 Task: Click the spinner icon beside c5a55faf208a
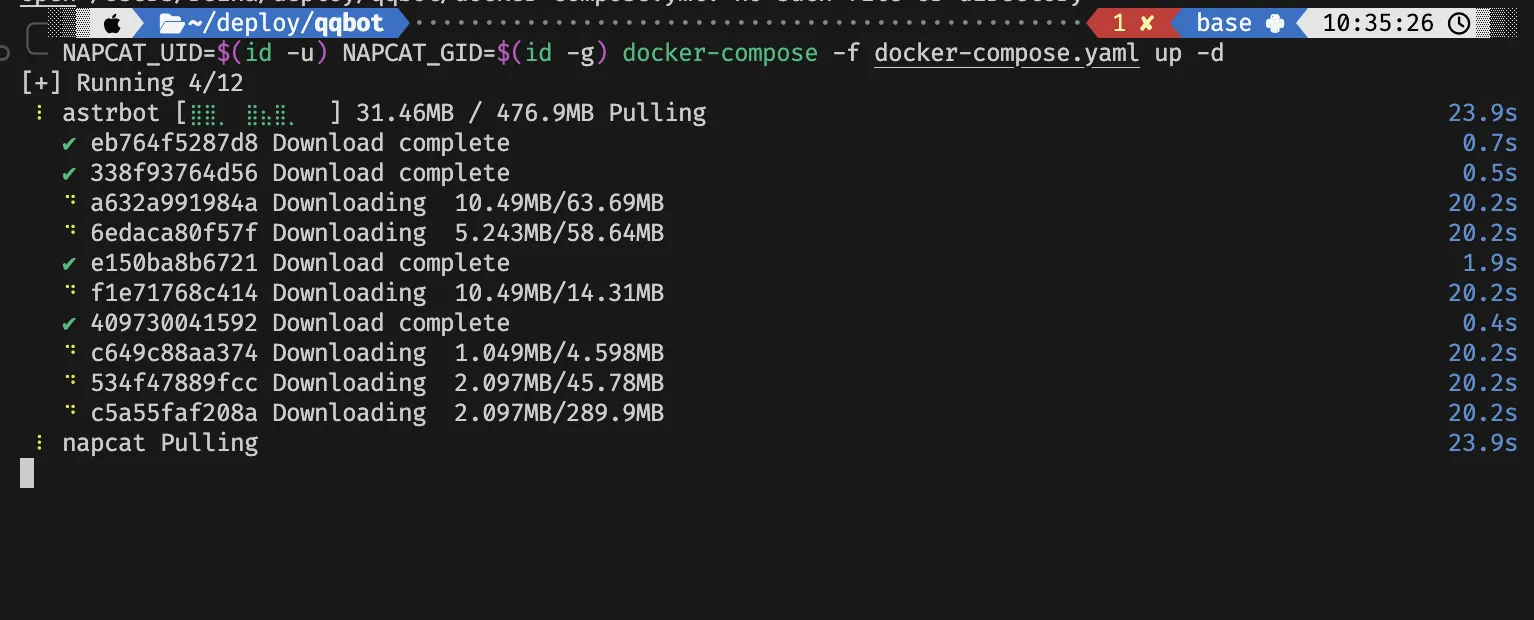click(x=70, y=413)
